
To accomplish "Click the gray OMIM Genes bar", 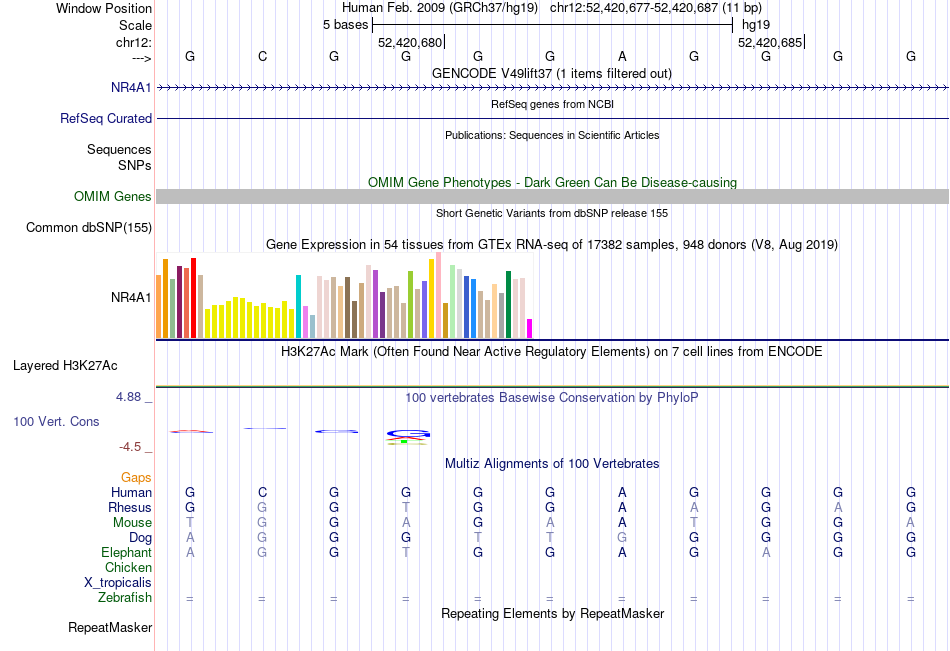I will point(552,196).
